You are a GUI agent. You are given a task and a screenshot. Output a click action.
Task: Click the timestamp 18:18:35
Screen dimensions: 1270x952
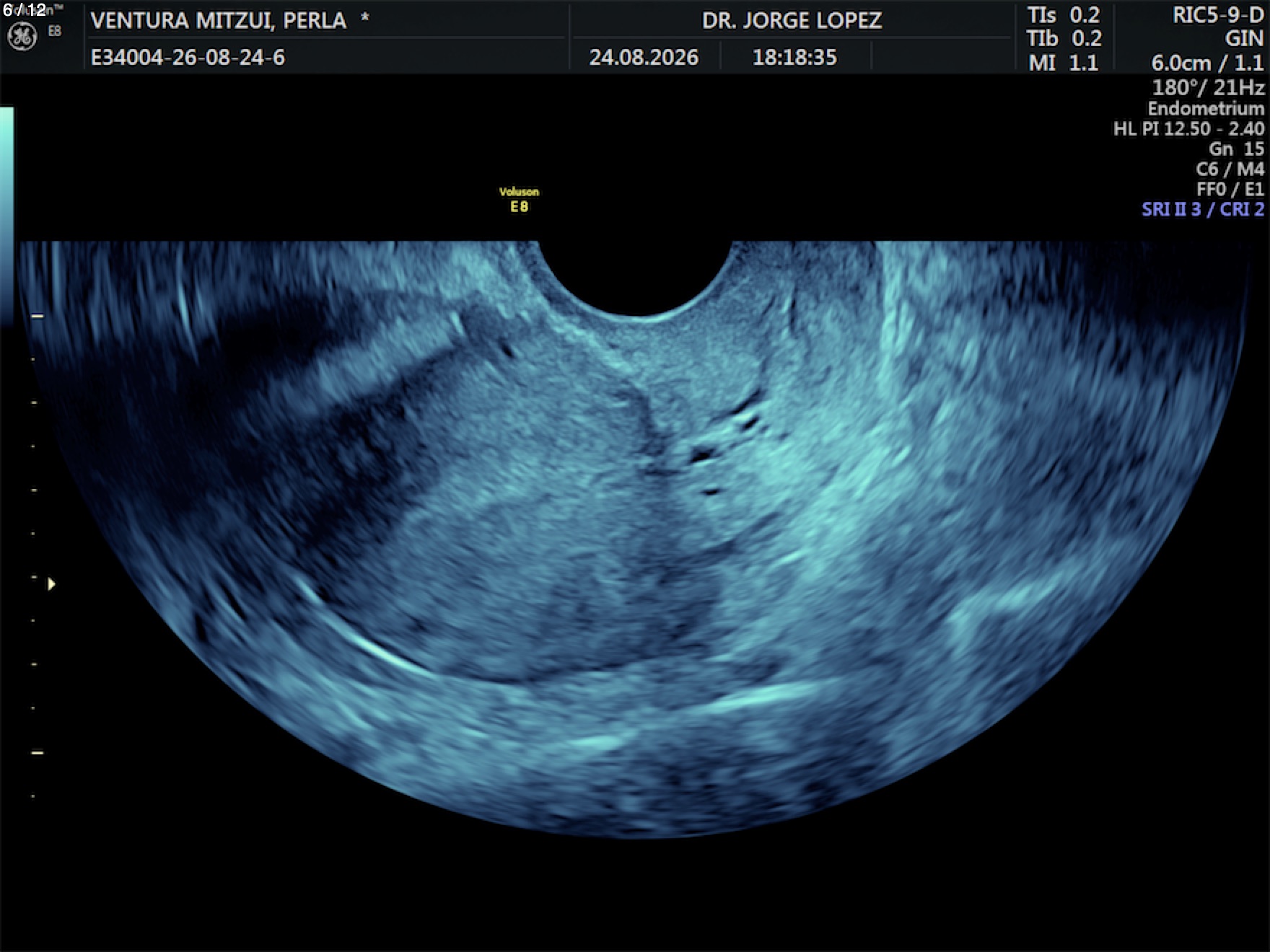coord(794,57)
